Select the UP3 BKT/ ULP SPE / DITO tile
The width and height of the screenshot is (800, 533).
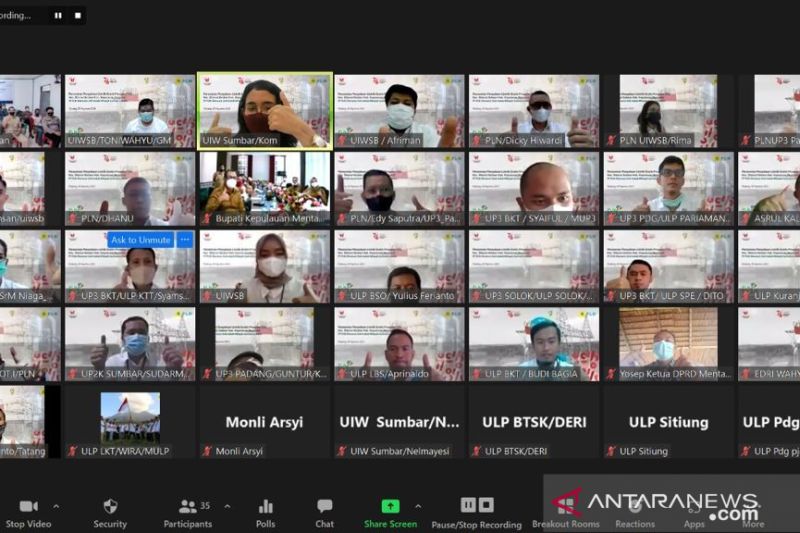[x=668, y=266]
